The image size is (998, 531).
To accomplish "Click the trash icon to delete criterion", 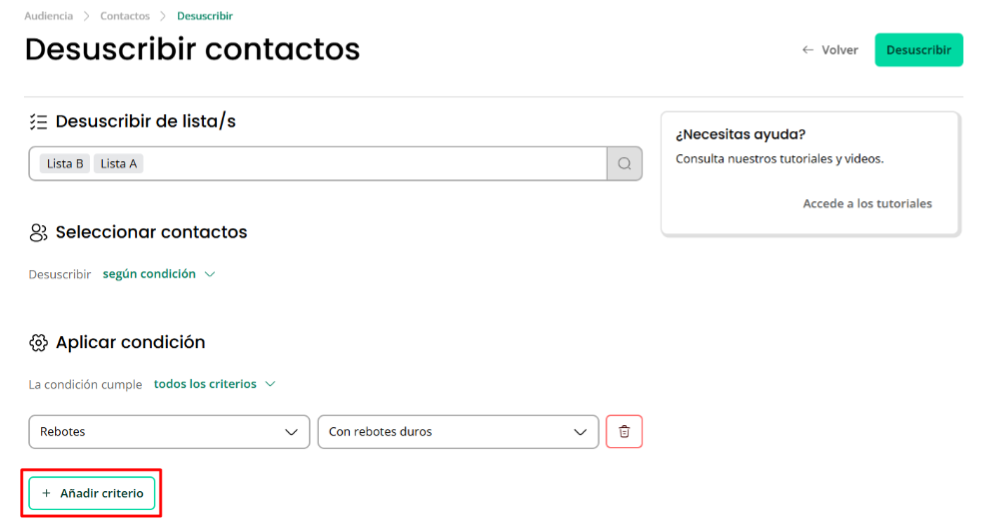I will 624,432.
